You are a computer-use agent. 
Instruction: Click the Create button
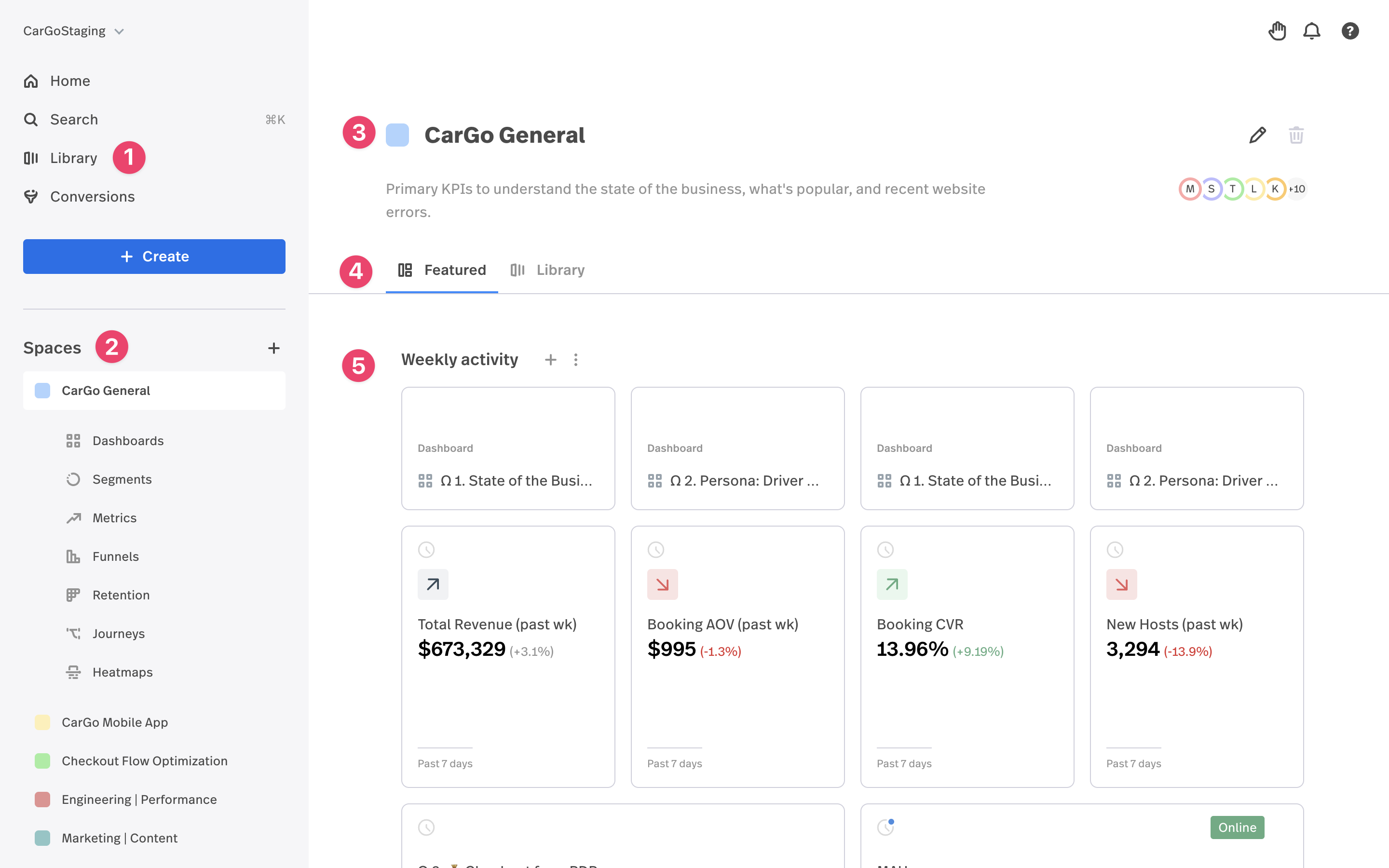click(154, 256)
